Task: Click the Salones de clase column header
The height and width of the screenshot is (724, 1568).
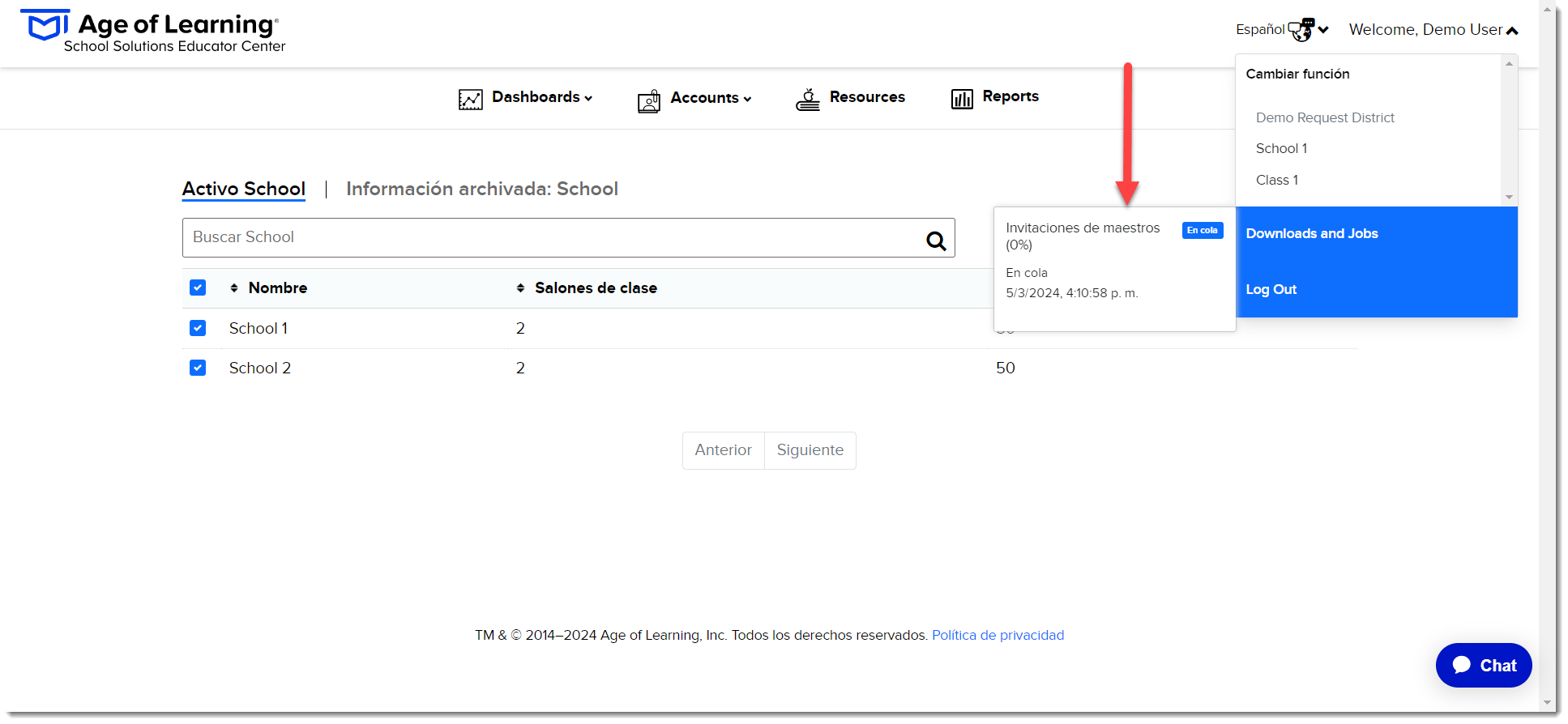Action: [596, 287]
